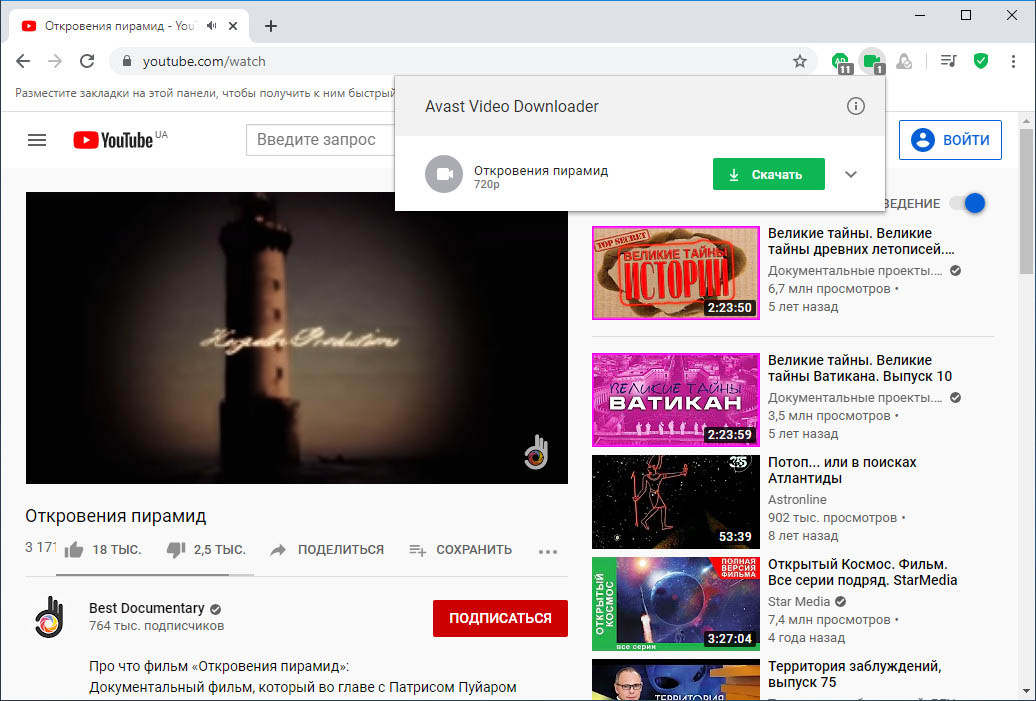Open the Великие тайны истории thumbnail
Viewport: 1036px width, 701px height.
676,273
